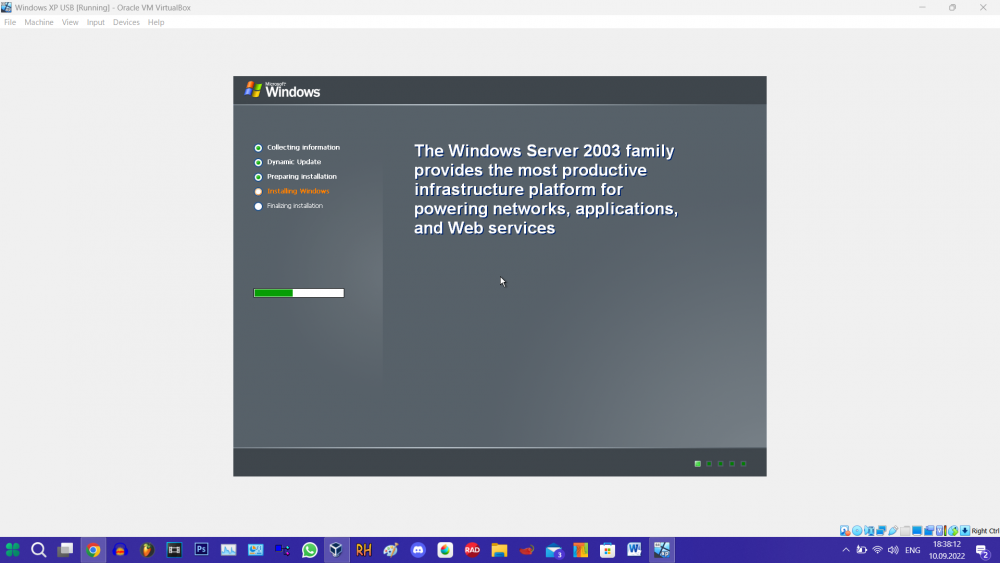Click the VirtualBox title bar app icon
This screenshot has width=1000, height=563.
pyautogui.click(x=6, y=8)
